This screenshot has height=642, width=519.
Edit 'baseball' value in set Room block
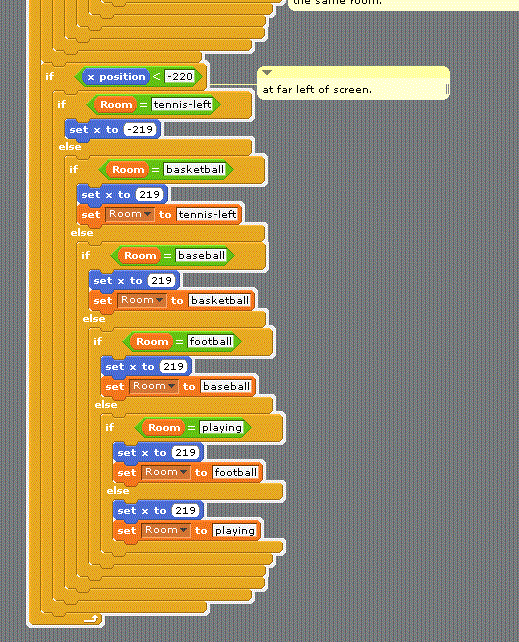click(x=226, y=386)
